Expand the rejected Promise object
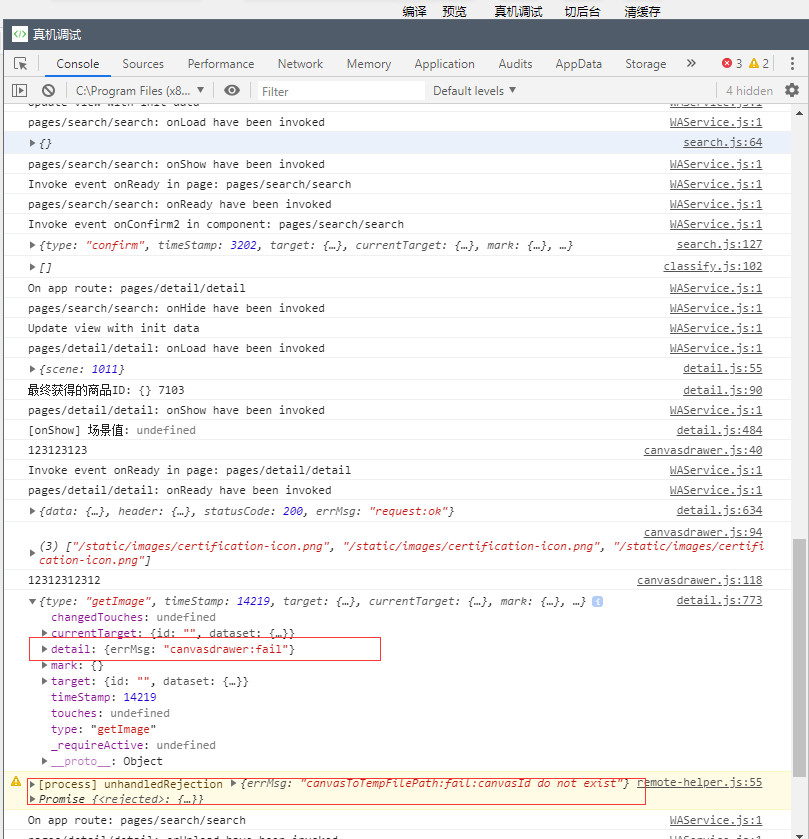809x839 pixels. point(33,799)
